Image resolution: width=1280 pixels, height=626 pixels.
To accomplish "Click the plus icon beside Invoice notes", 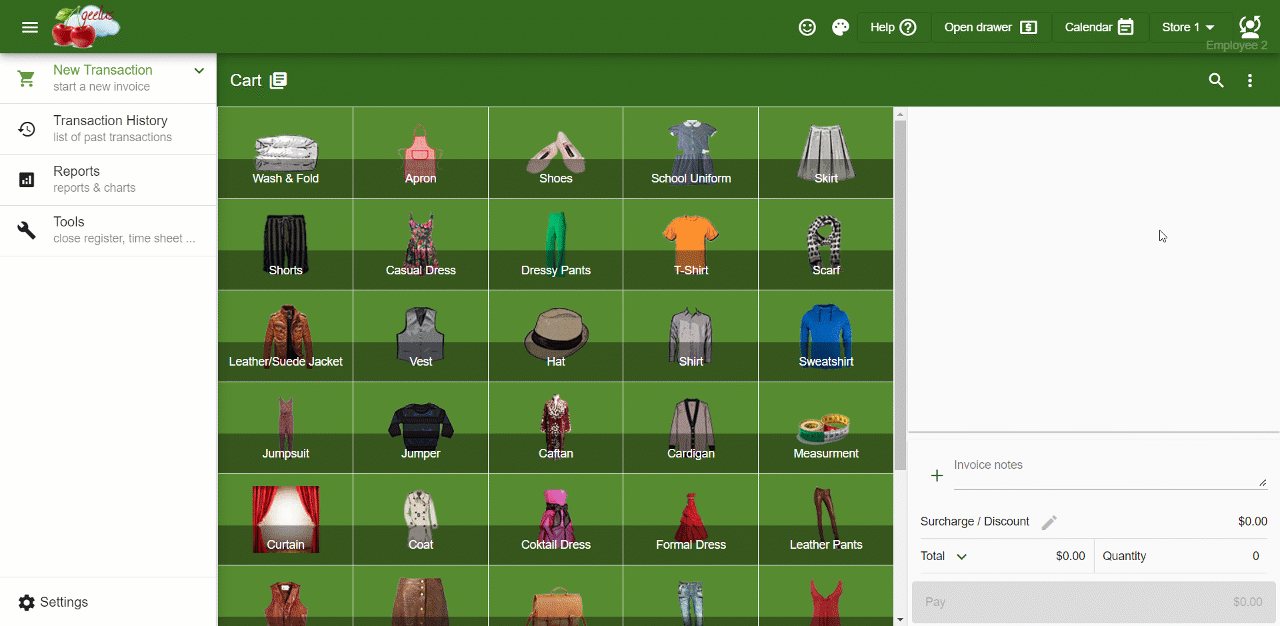I will click(x=937, y=476).
